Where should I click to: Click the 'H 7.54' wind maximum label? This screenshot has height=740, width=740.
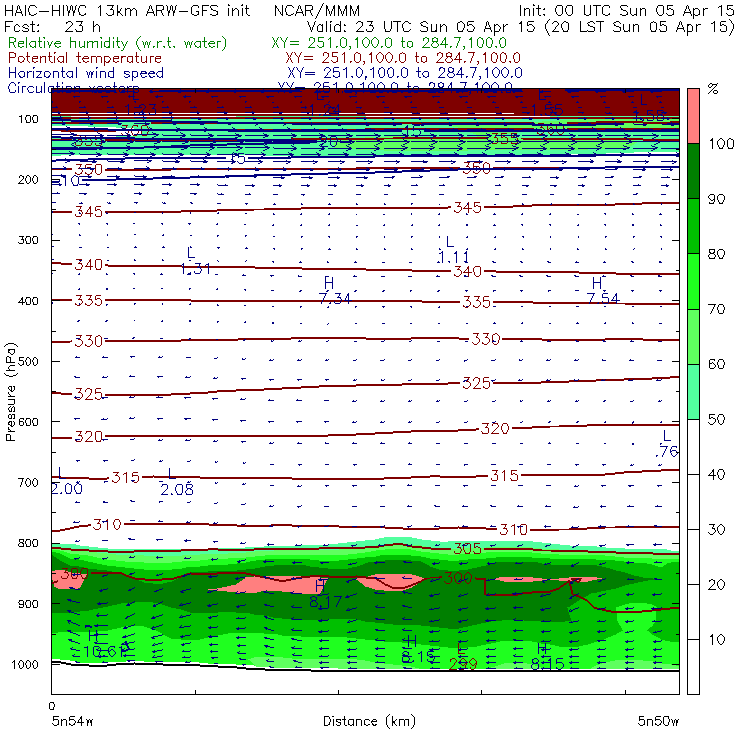coord(603,291)
